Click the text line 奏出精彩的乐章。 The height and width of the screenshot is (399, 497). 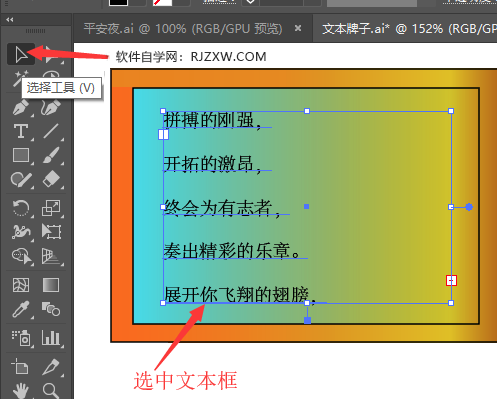233,251
